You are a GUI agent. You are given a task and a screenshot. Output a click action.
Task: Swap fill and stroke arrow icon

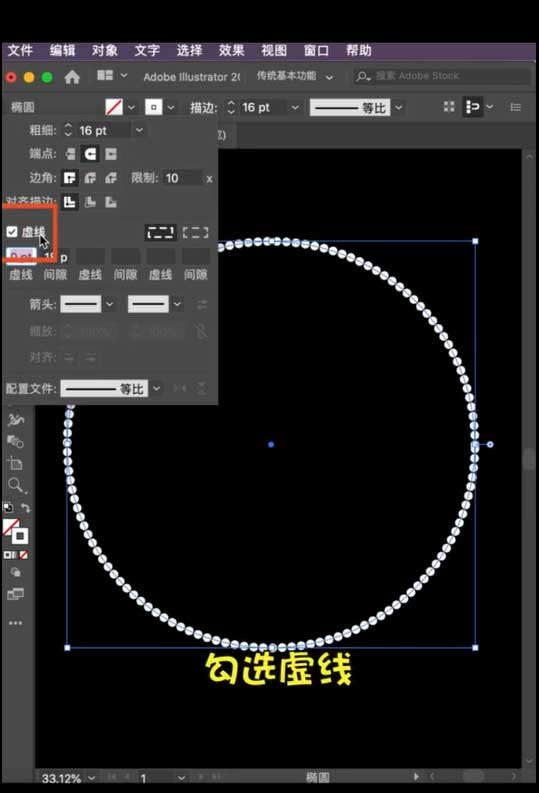point(25,507)
